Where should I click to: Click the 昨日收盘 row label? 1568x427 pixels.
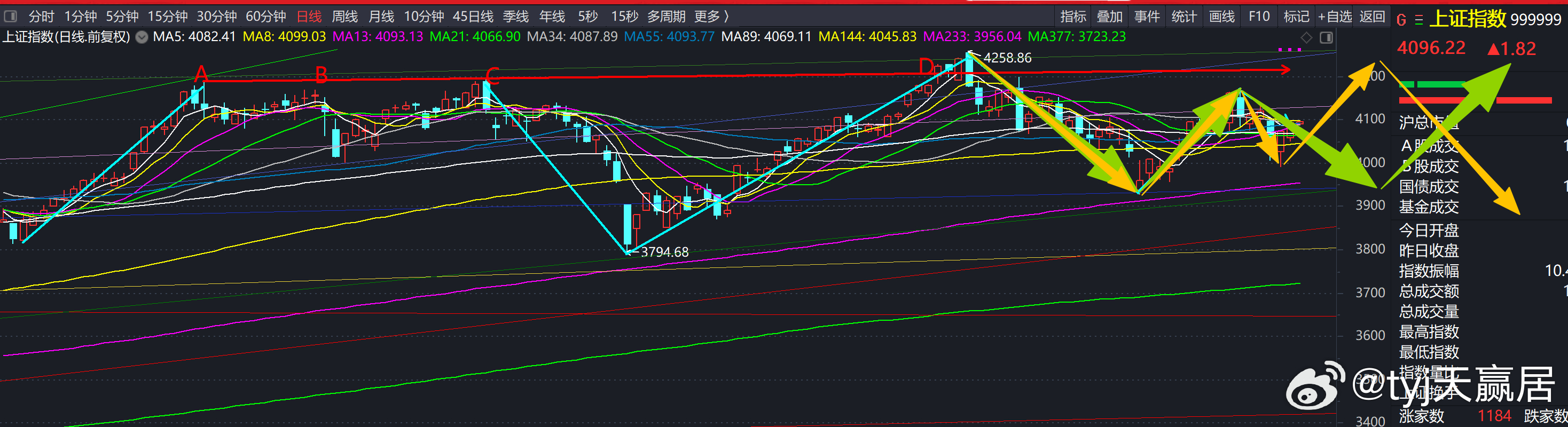pos(1429,251)
